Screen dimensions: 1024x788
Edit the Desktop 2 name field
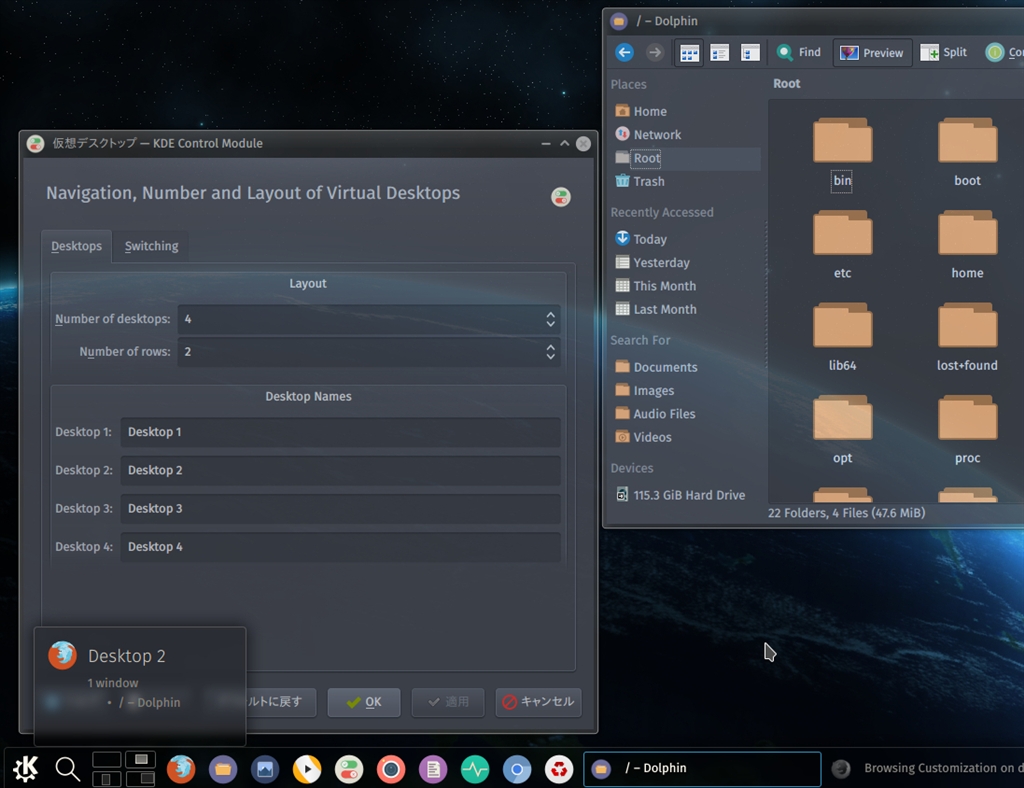pos(340,470)
